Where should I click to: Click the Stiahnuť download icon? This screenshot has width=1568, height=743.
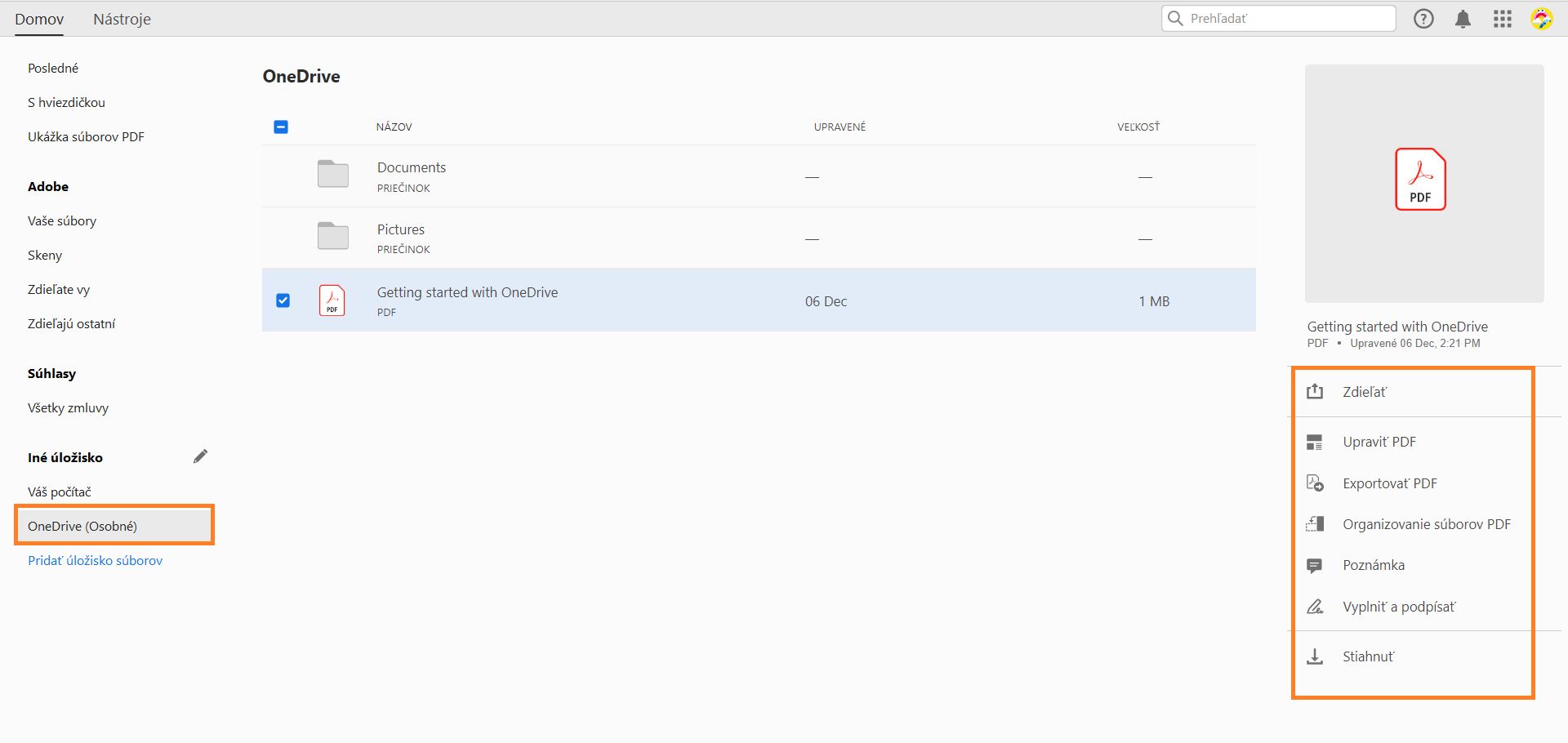[x=1316, y=656]
